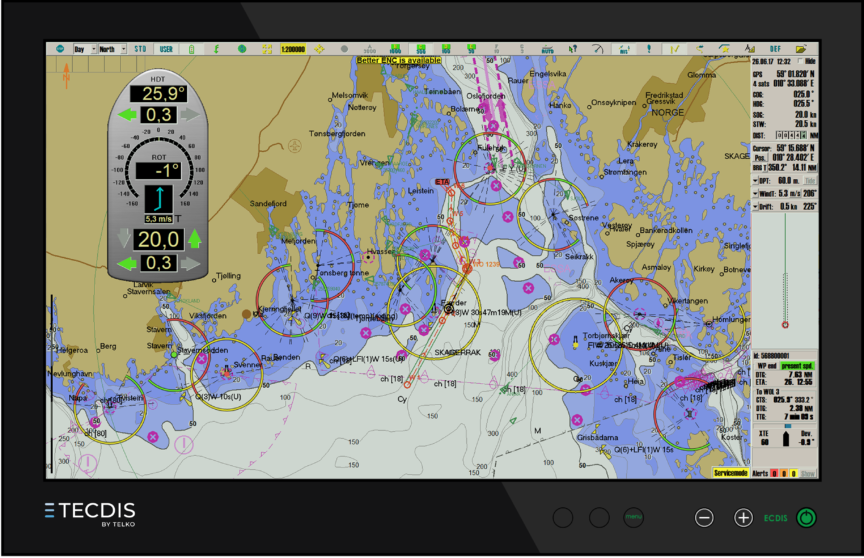Image resolution: width=864 pixels, height=558 pixels.
Task: Click the yellow four-arrows zoom icon
Action: (x=267, y=49)
